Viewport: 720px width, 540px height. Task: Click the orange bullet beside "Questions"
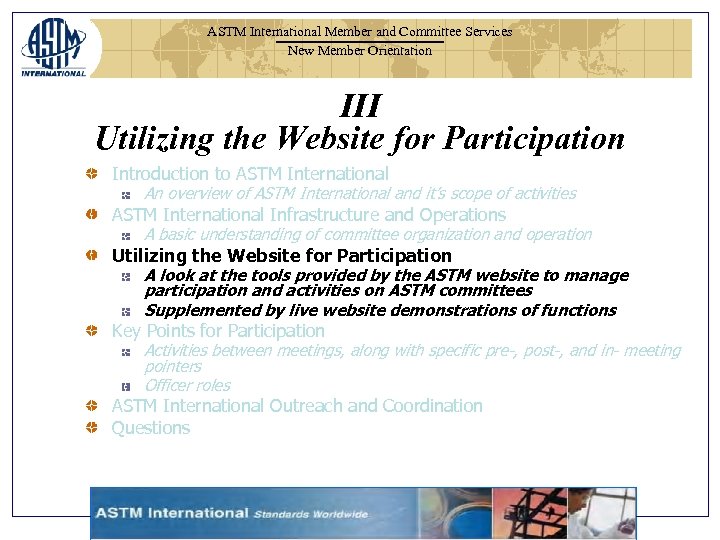(92, 428)
